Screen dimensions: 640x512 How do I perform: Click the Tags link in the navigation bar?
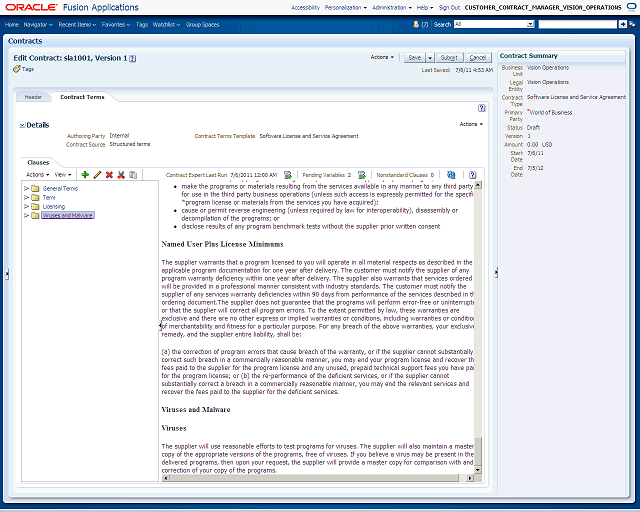click(x=142, y=24)
